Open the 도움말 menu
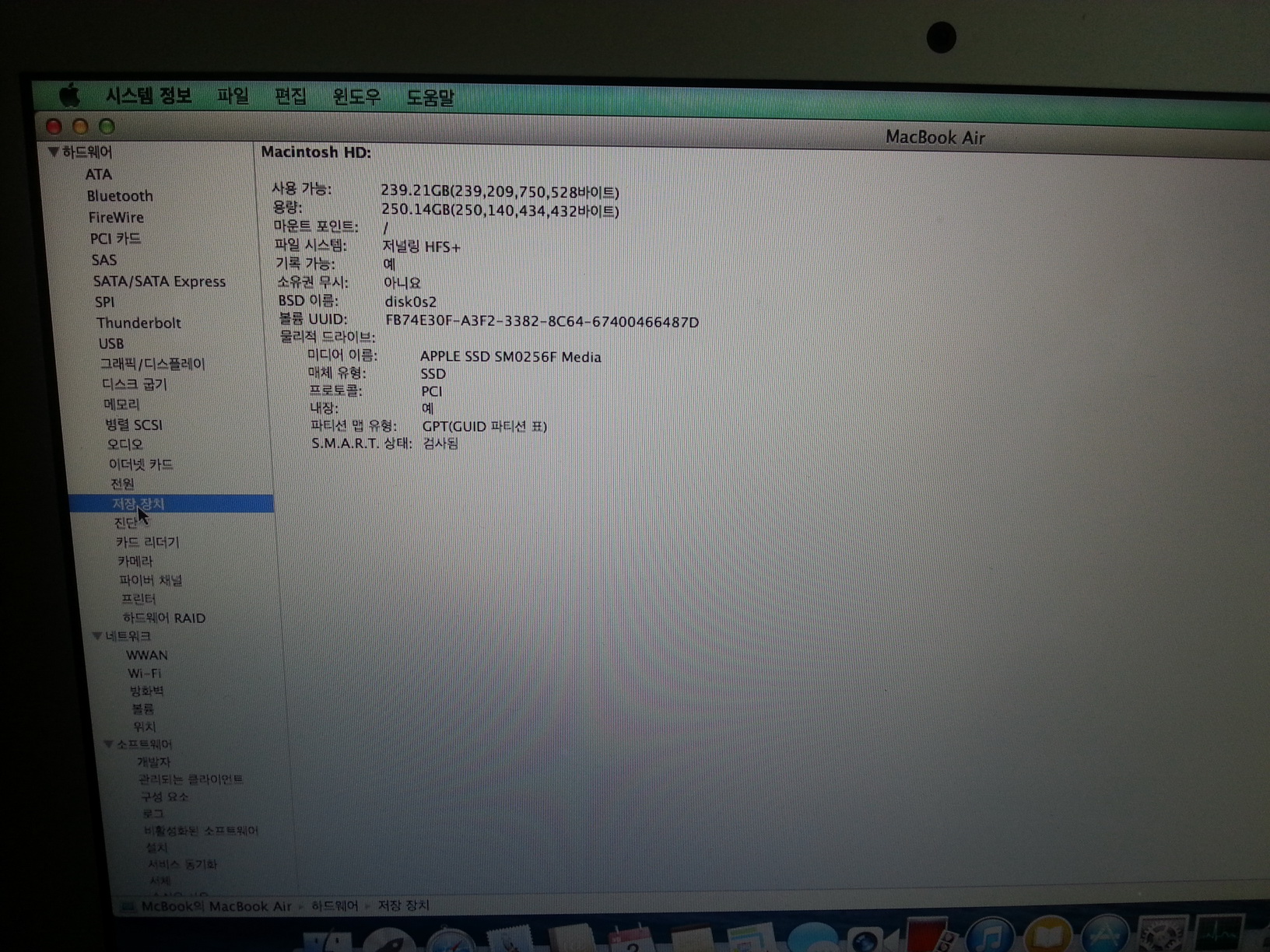This screenshot has height=952, width=1270. tap(430, 98)
